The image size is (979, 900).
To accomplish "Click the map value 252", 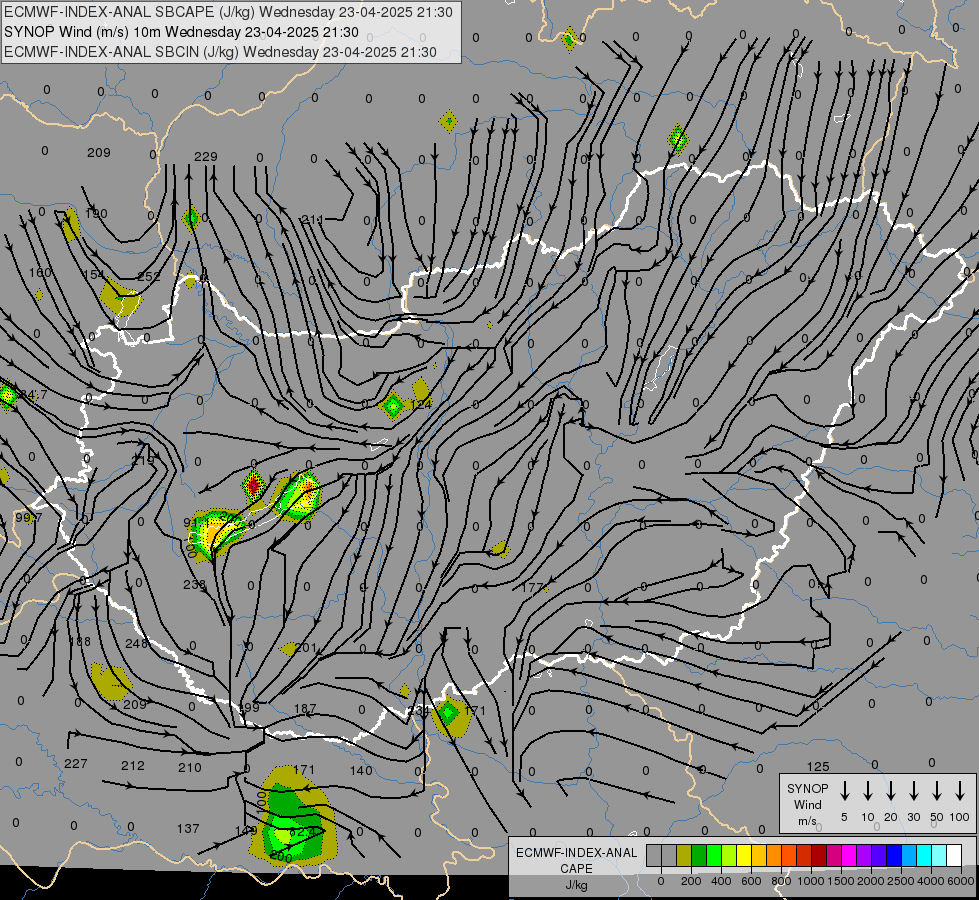I will tap(149, 276).
